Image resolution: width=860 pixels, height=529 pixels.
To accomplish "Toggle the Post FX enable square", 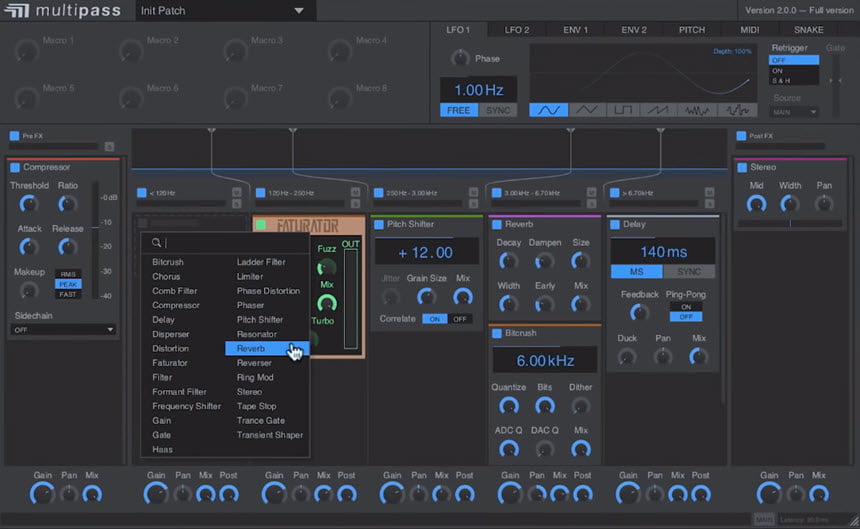I will tap(741, 135).
